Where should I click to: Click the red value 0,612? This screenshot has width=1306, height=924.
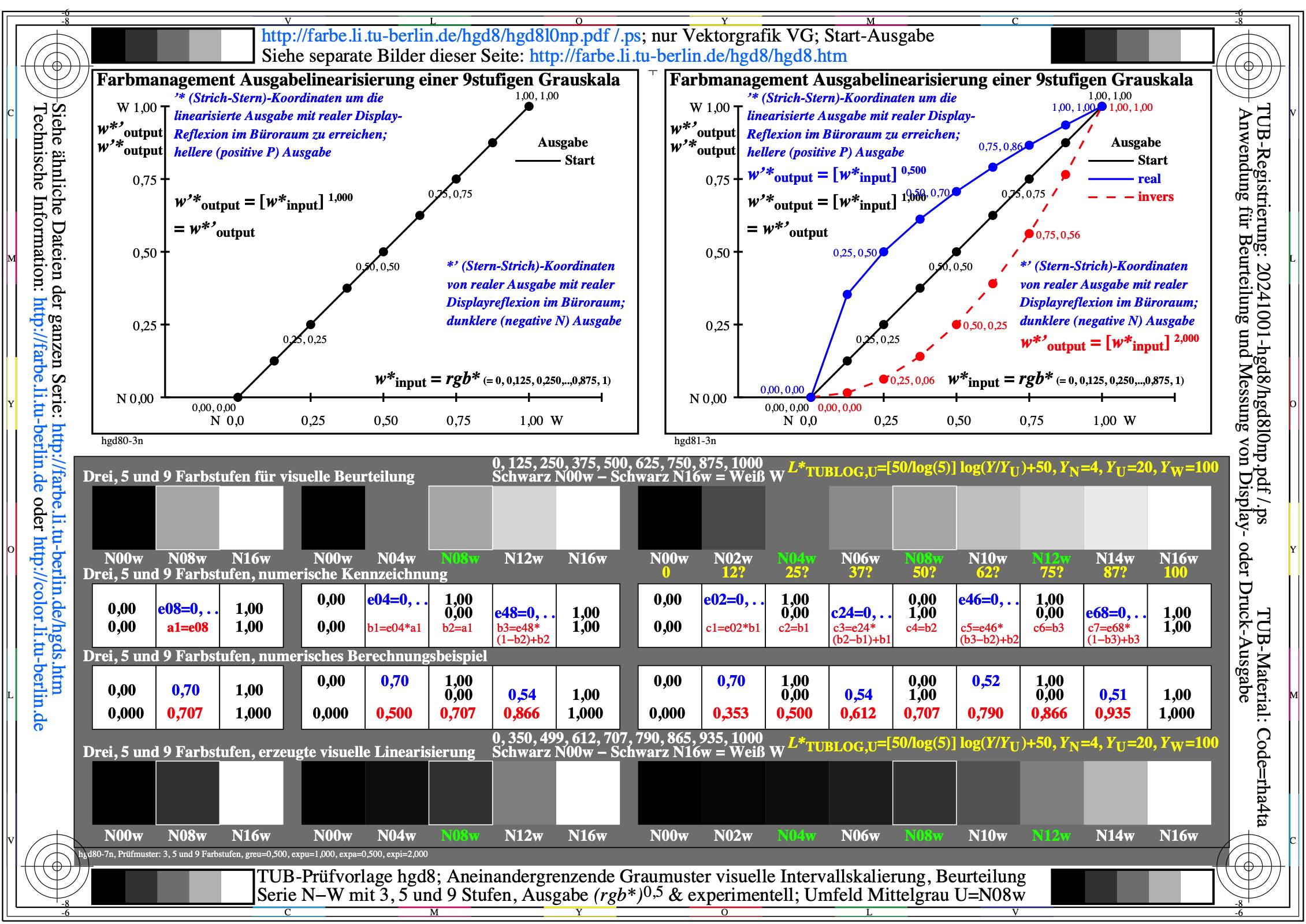click(858, 713)
